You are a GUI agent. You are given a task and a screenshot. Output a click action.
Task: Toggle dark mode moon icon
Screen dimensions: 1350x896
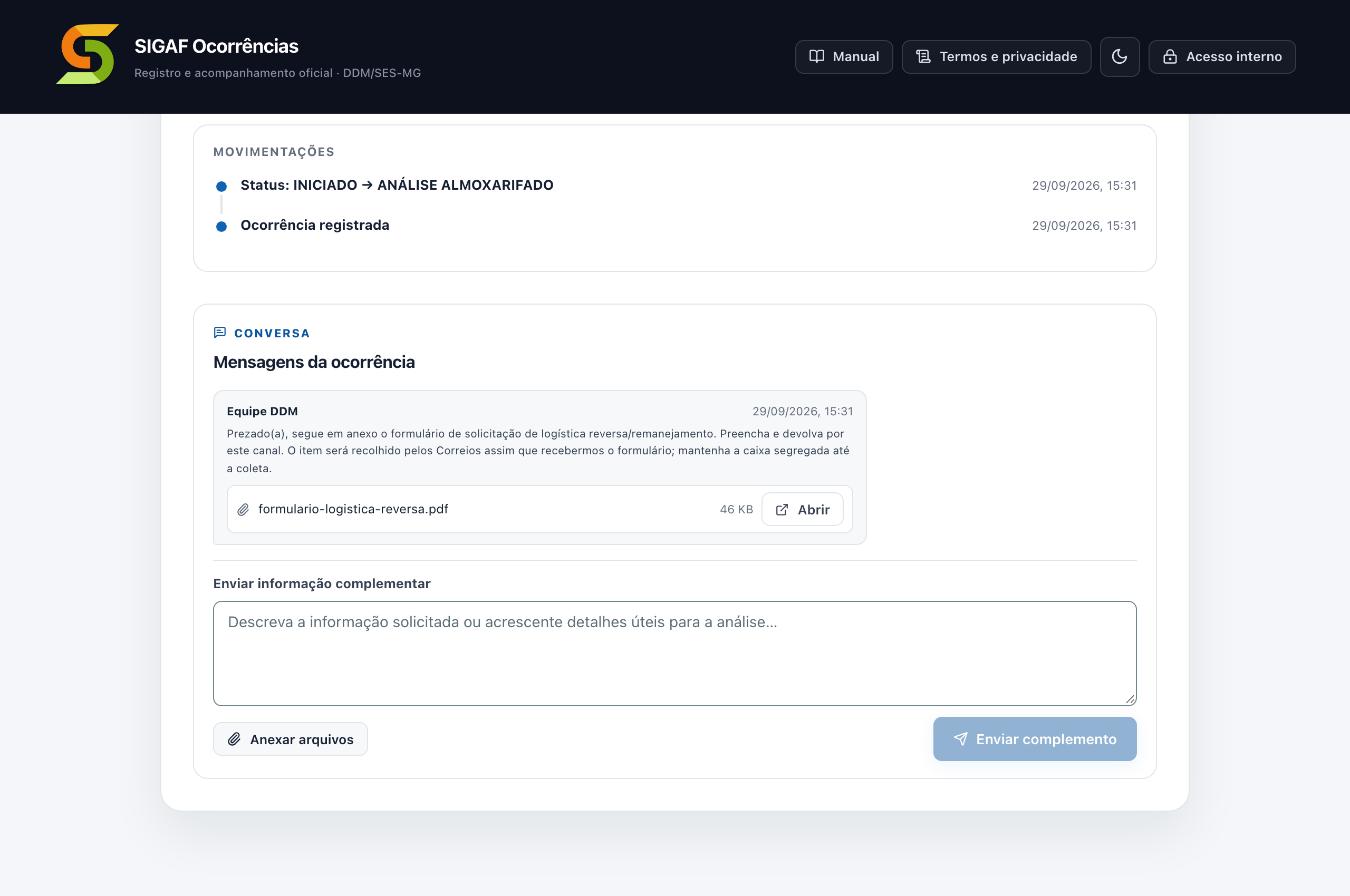click(x=1119, y=56)
